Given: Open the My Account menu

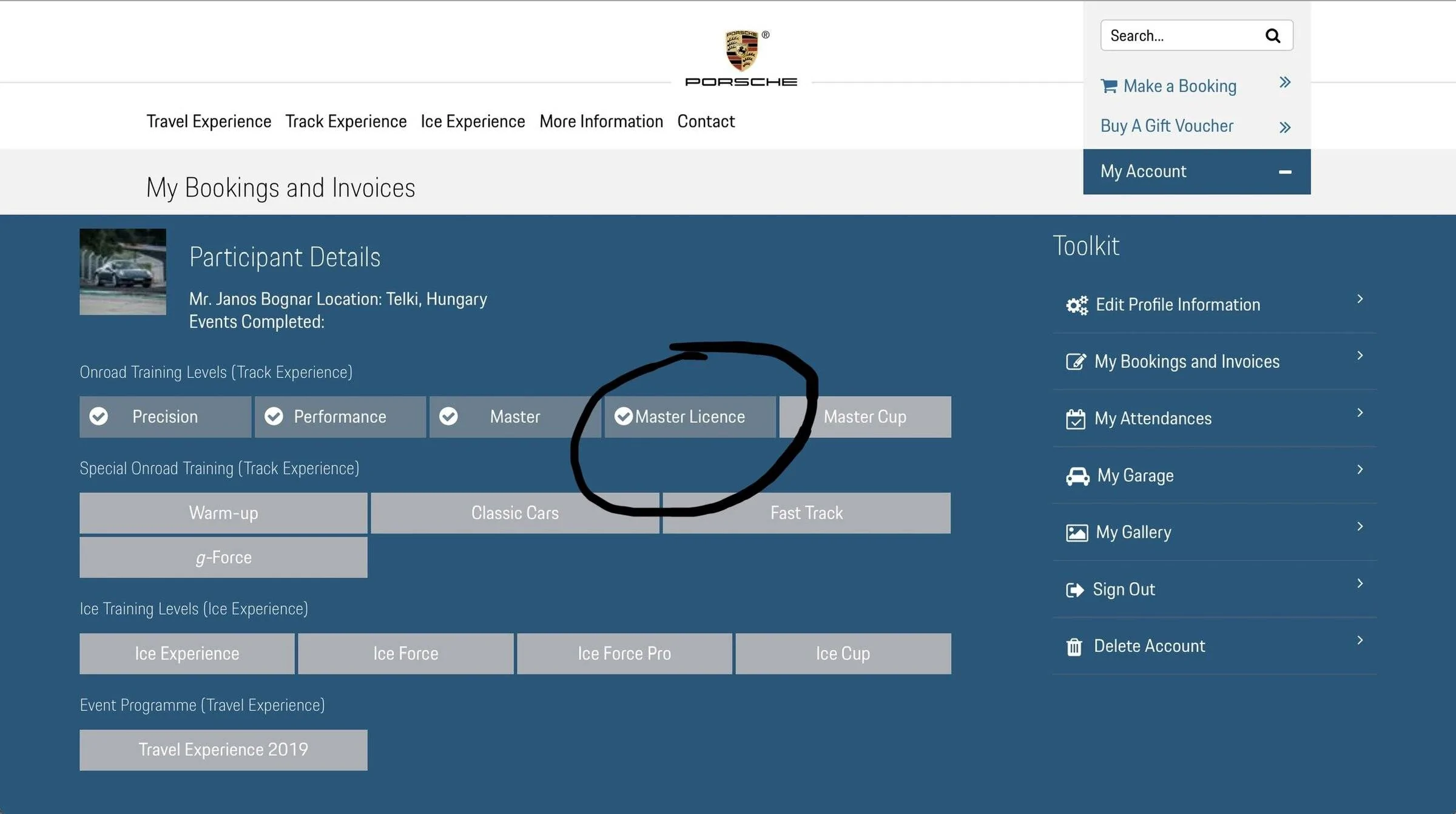Looking at the screenshot, I should tap(1197, 172).
